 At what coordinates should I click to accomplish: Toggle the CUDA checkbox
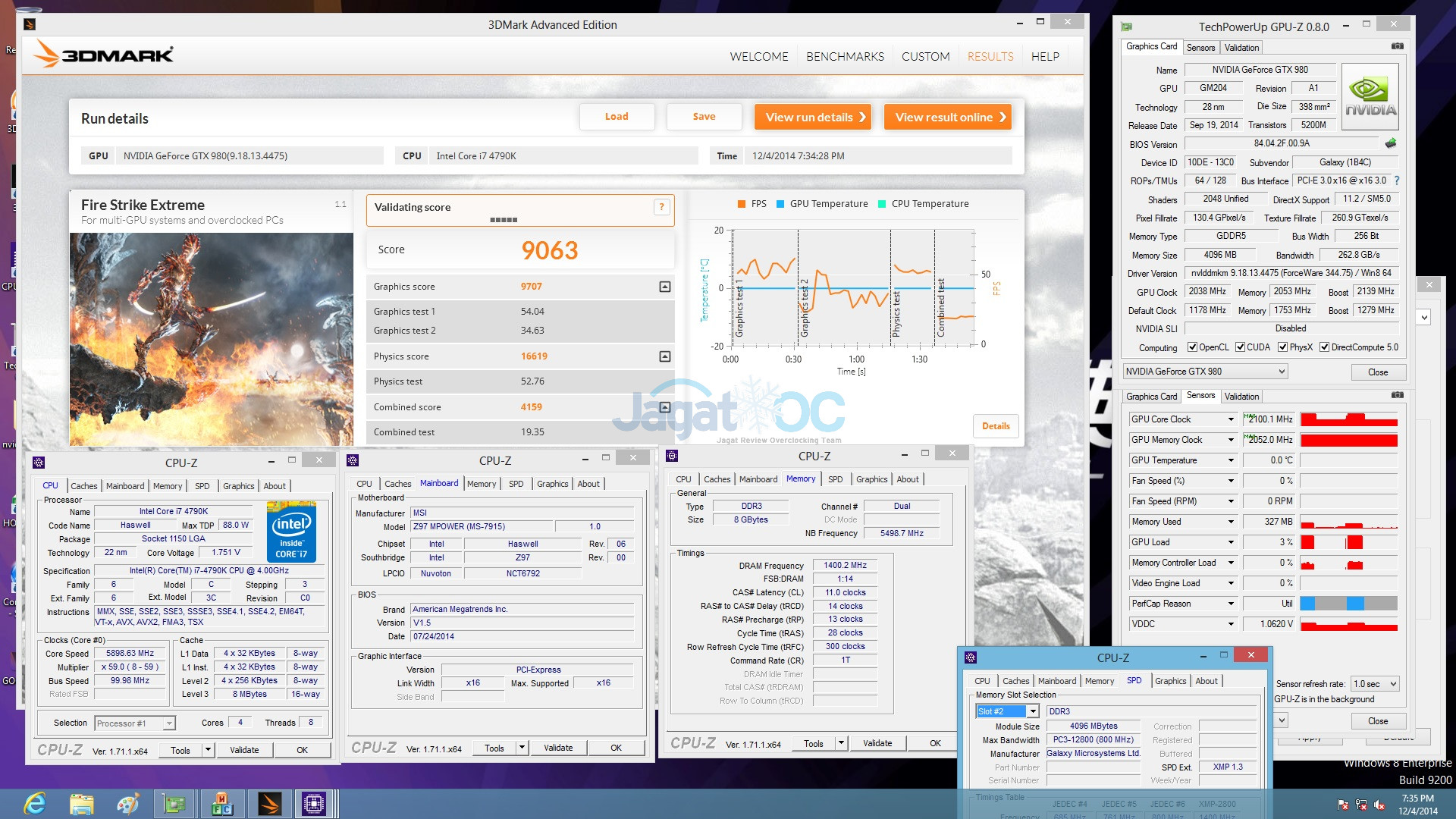tap(1240, 347)
